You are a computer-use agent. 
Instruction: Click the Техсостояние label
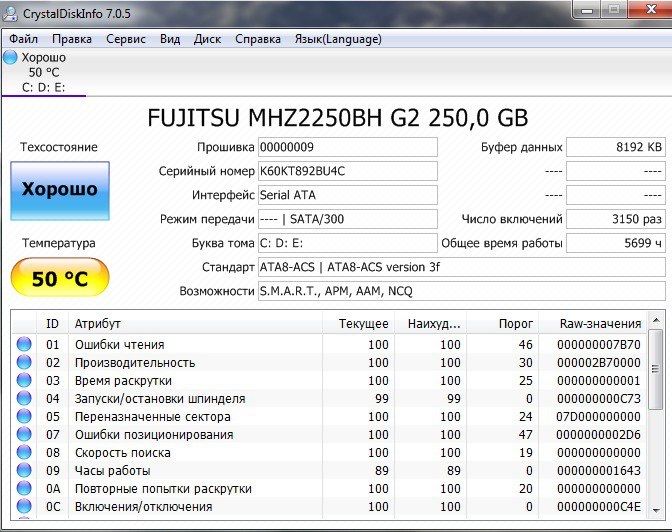click(x=59, y=147)
